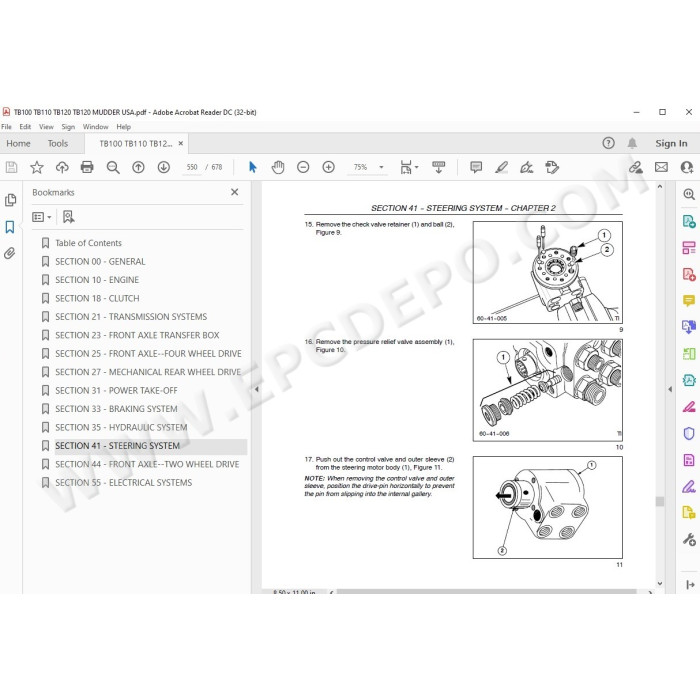Open the right pane search tool
700x700 pixels.
pyautogui.click(x=689, y=194)
